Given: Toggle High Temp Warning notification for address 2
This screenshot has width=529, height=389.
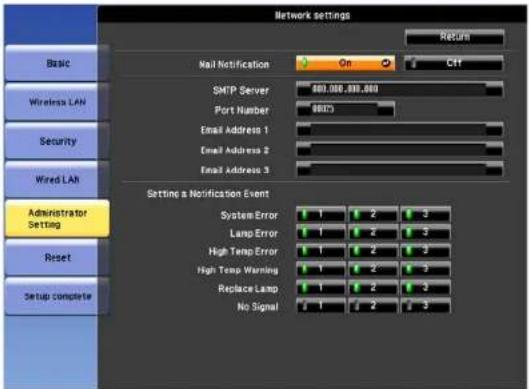Looking at the screenshot, I should pos(373,269).
